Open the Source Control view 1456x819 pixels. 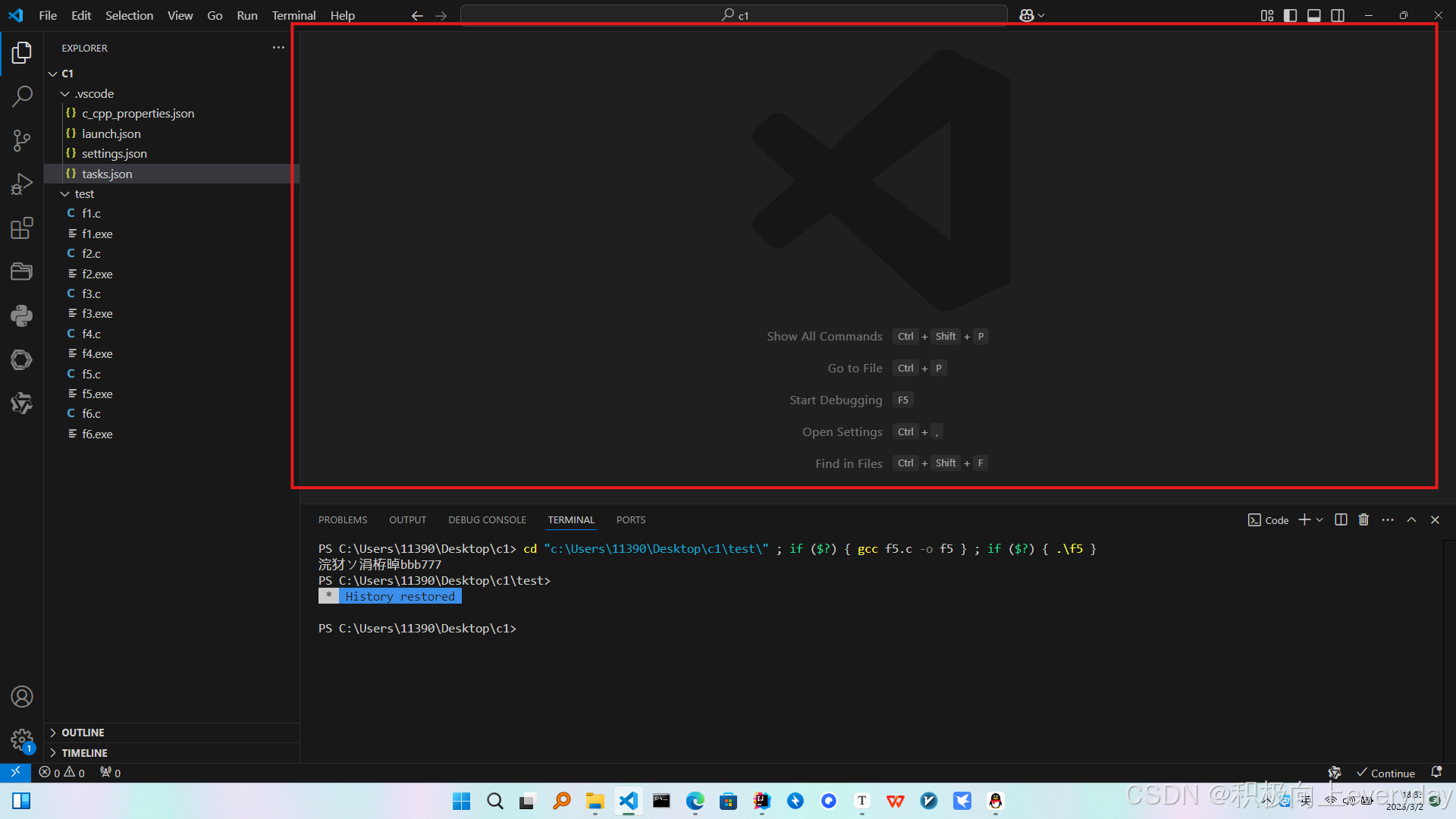22,140
